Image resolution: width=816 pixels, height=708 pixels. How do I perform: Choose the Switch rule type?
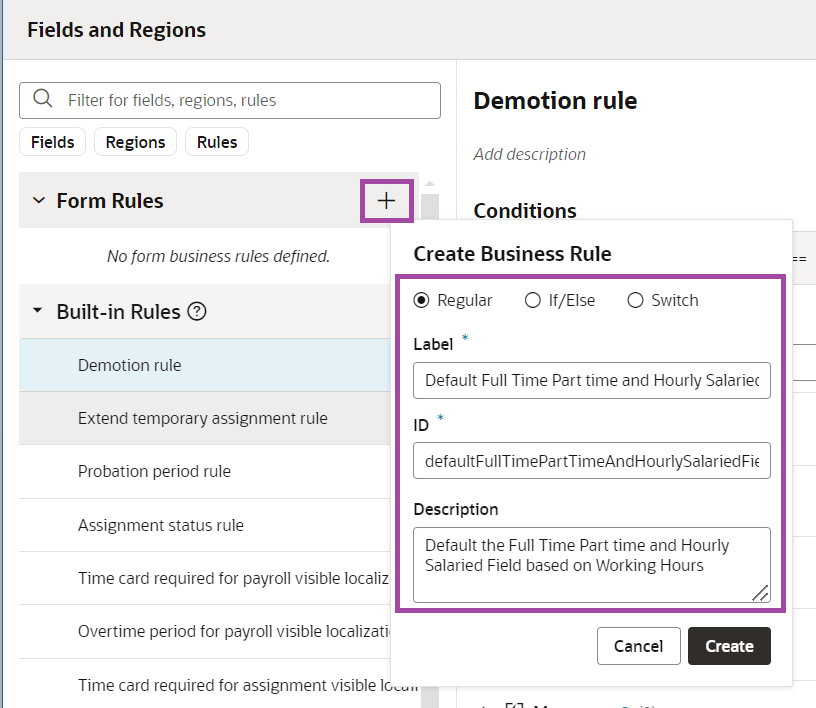click(635, 300)
